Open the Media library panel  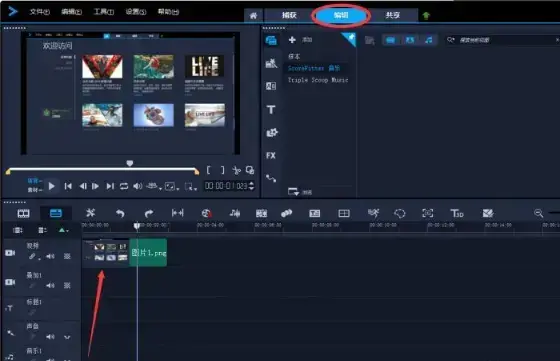[x=271, y=40]
